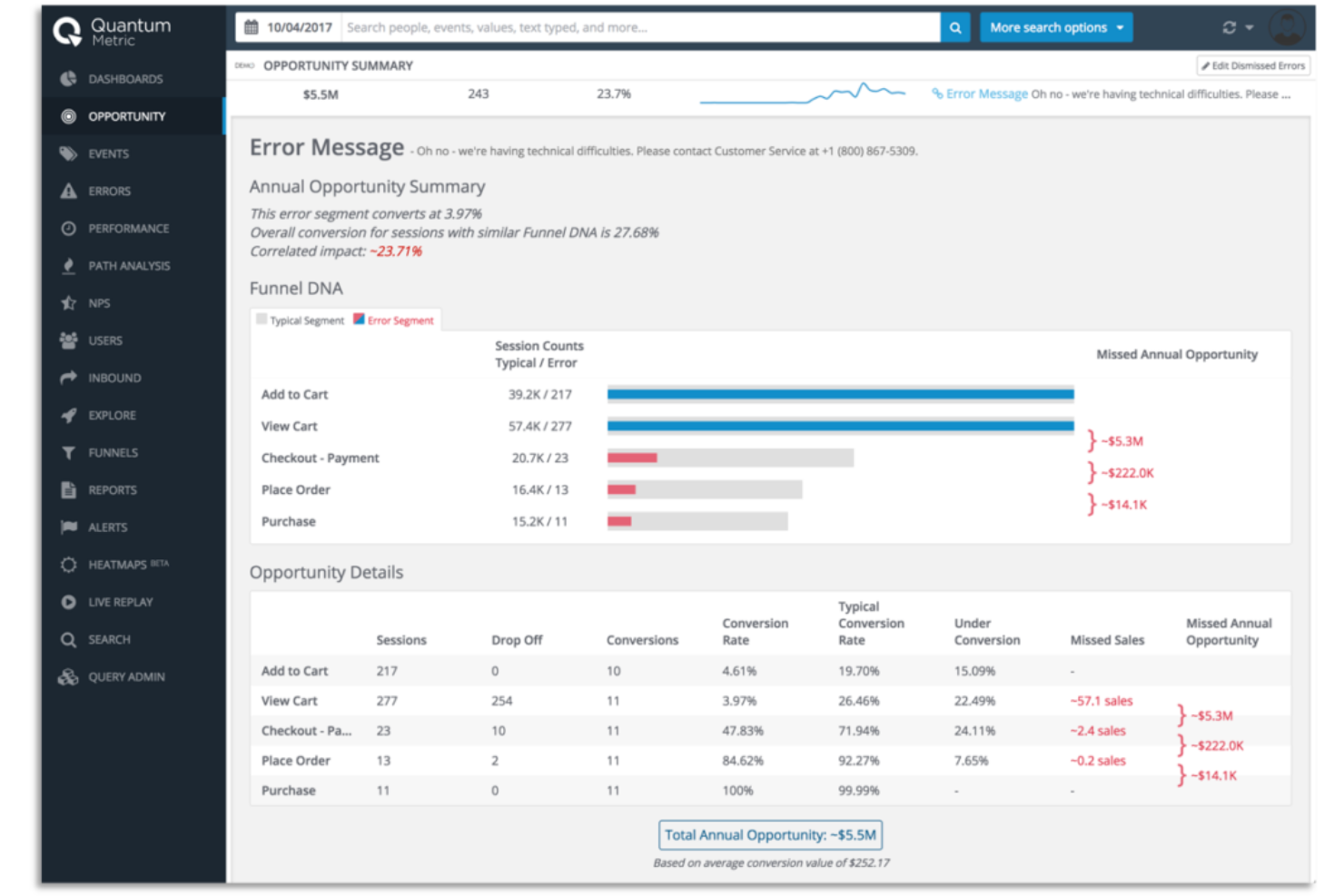Select the Query Admin option
1344x896 pixels.
tap(127, 676)
